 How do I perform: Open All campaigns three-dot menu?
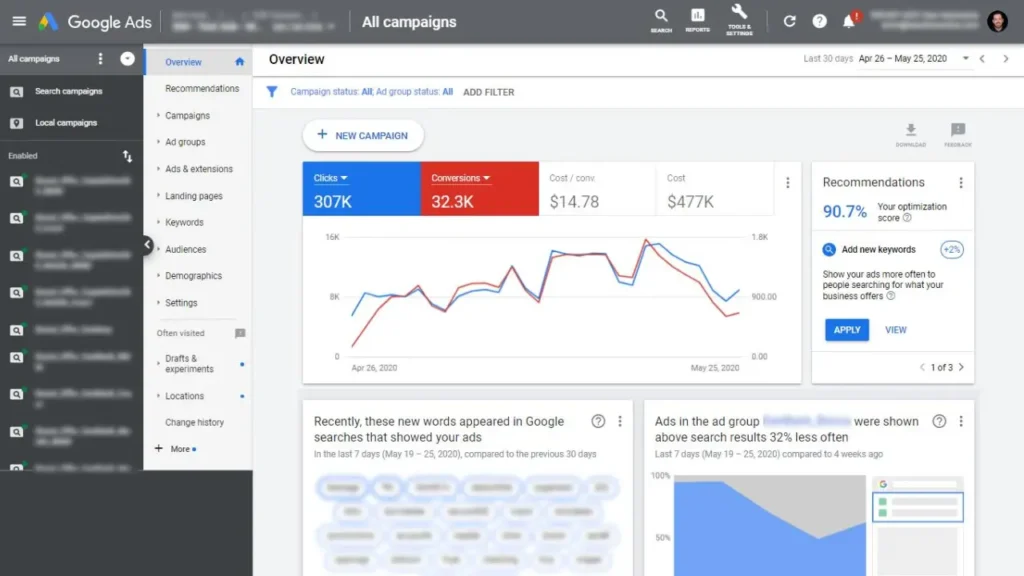point(100,59)
